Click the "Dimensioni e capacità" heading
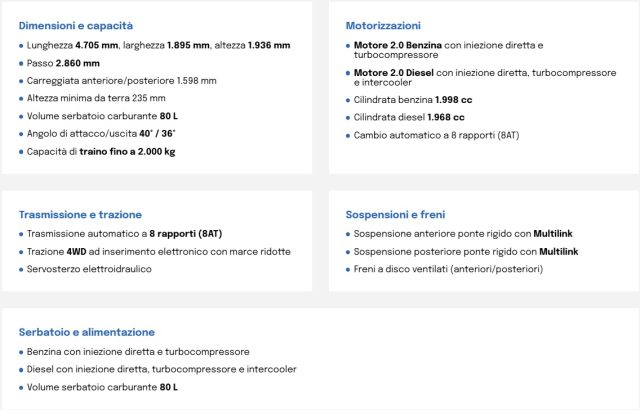The height and width of the screenshot is (410, 640). click(x=75, y=24)
